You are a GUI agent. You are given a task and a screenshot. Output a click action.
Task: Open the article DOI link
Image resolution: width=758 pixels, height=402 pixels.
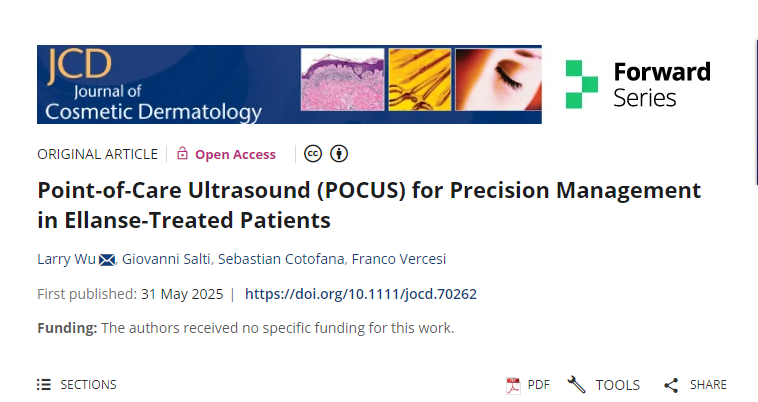coord(361,294)
